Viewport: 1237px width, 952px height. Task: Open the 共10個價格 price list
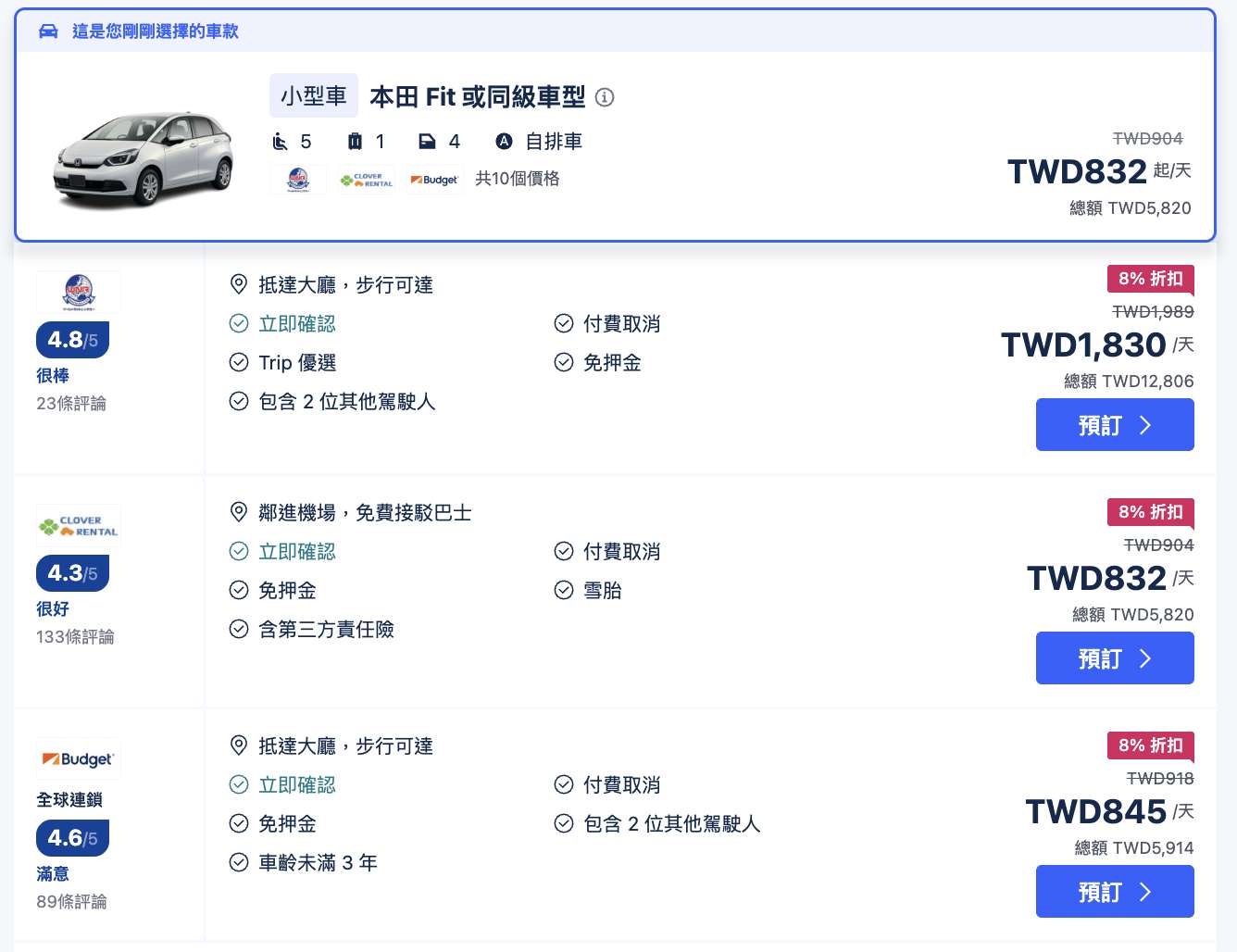517,179
